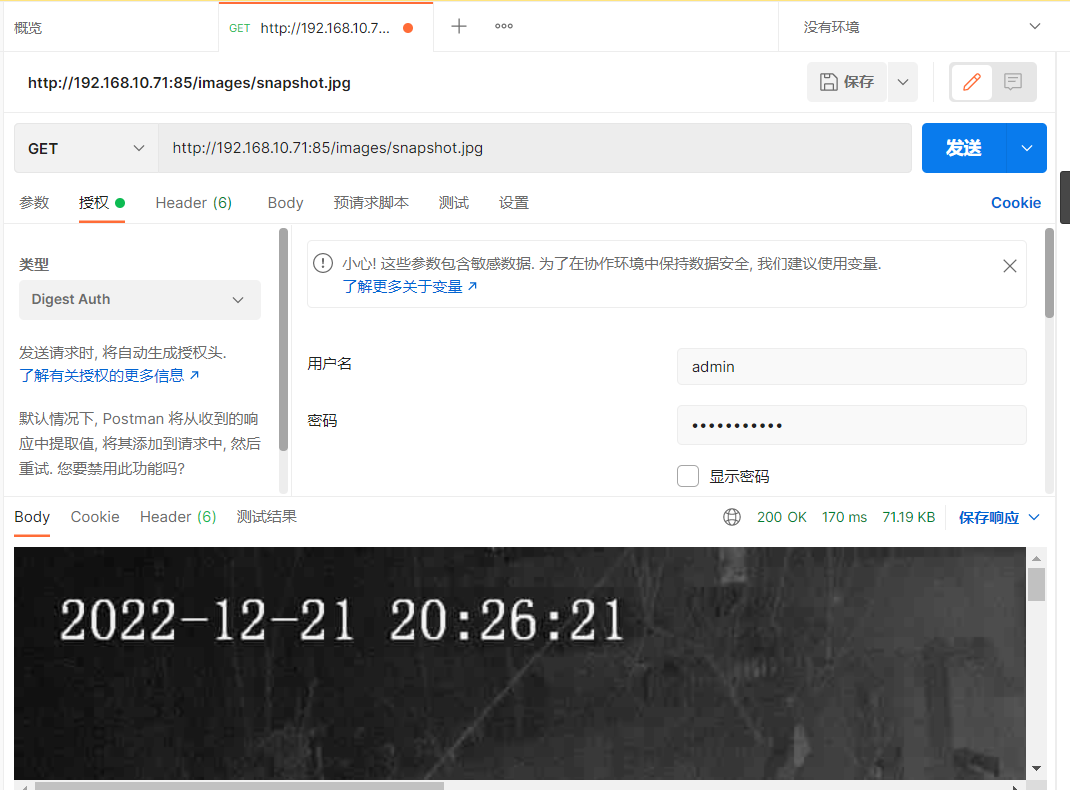The image size is (1070, 790).
Task: Click the globe network information icon
Action: [732, 517]
